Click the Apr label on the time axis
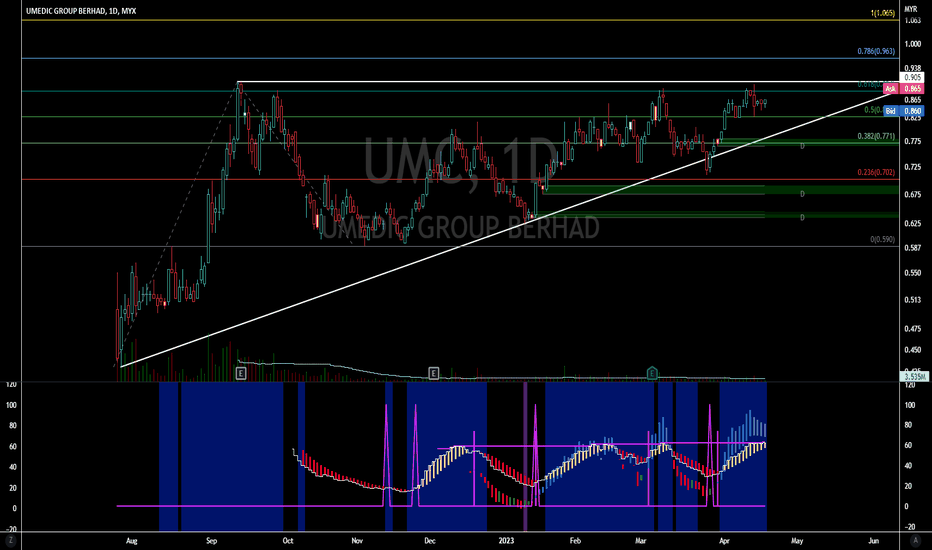 [724, 540]
